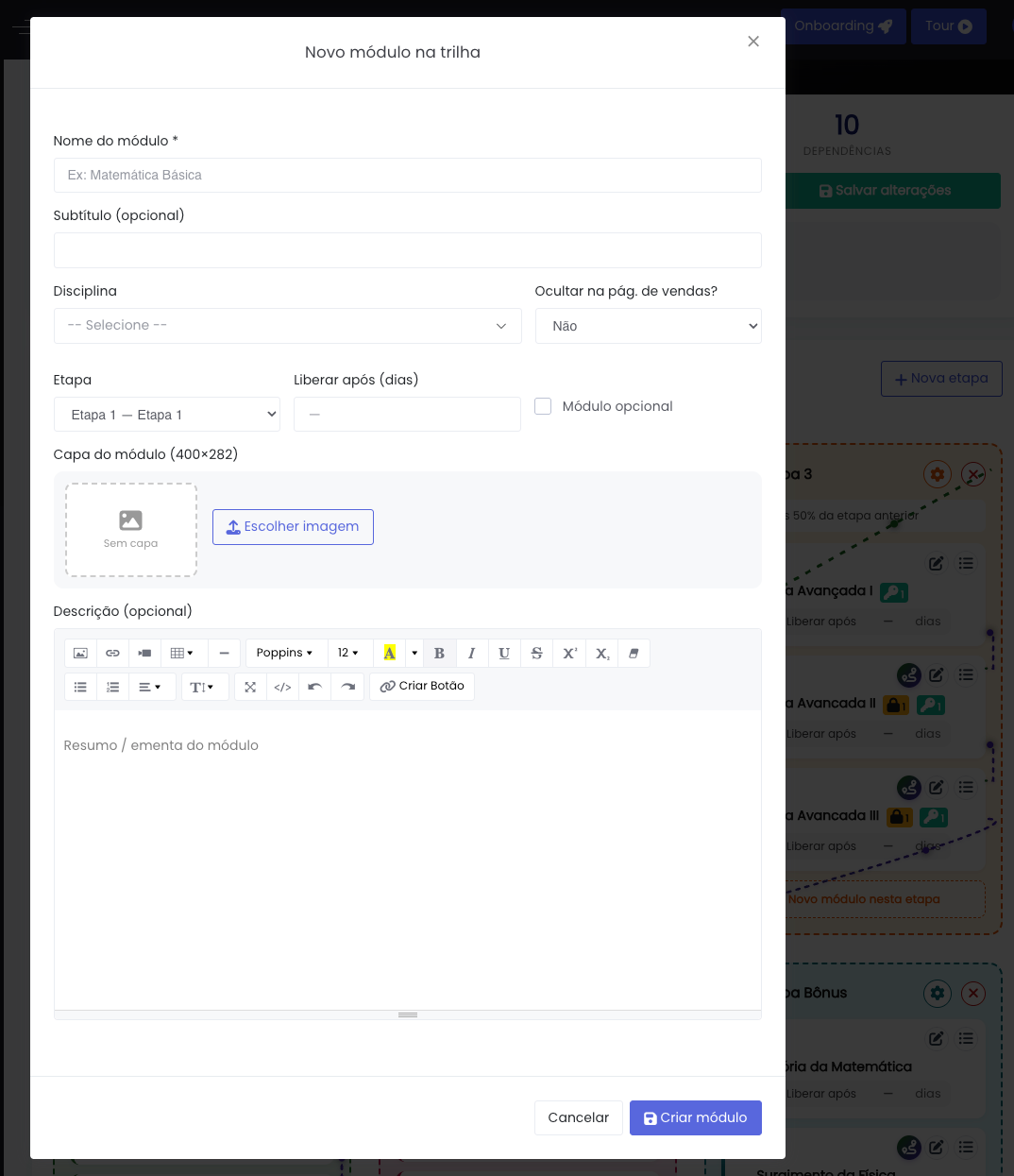Delete Bônus stage with red X icon
The image size is (1014, 1176).
tap(973, 993)
